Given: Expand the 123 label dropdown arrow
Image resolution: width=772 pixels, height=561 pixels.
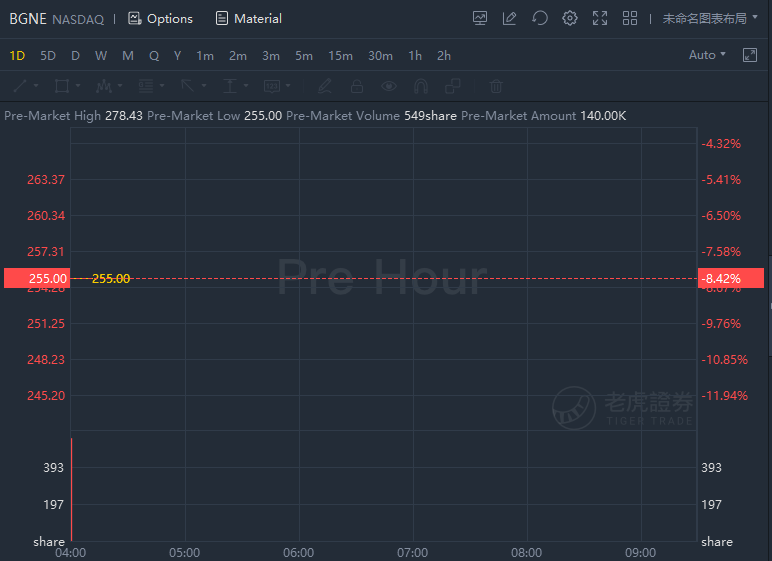Looking at the screenshot, I should (288, 86).
